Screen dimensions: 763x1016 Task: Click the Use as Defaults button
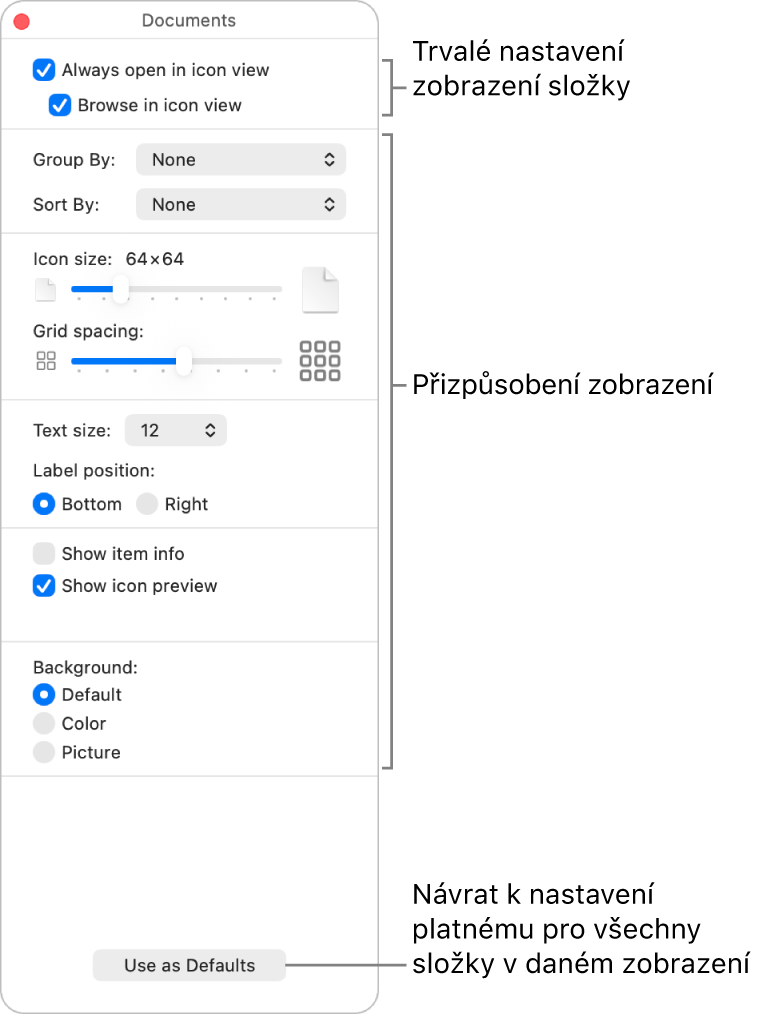click(189, 965)
